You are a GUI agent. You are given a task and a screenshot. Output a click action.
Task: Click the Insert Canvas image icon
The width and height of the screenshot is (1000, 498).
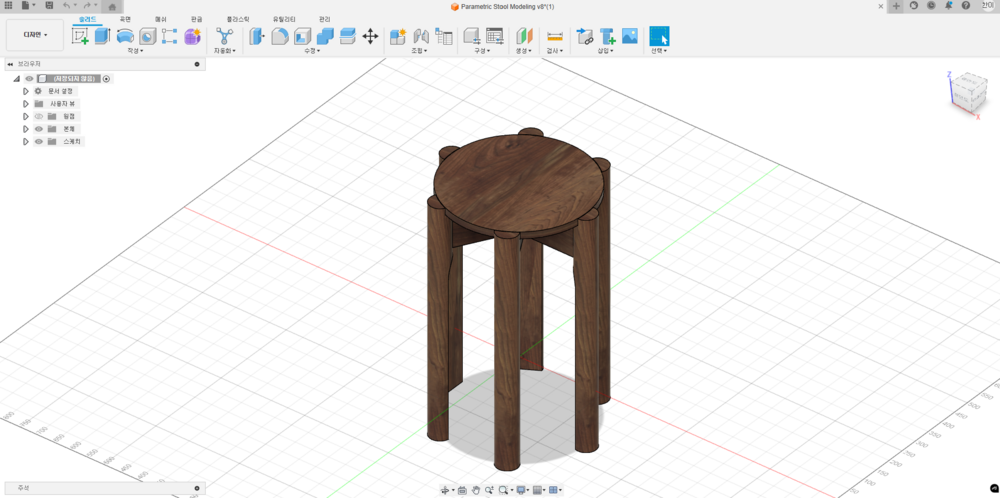629,36
